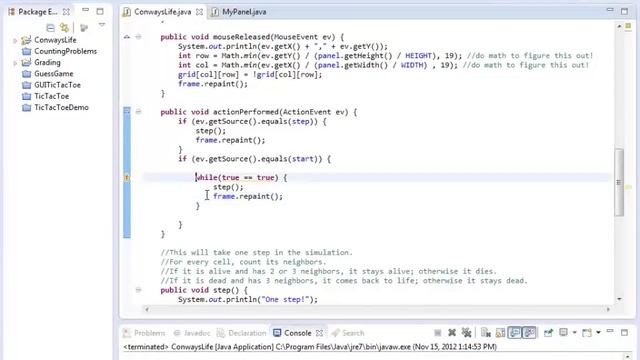The height and width of the screenshot is (360, 640).
Task: Expand the ConwaysLife project
Action: [15, 40]
